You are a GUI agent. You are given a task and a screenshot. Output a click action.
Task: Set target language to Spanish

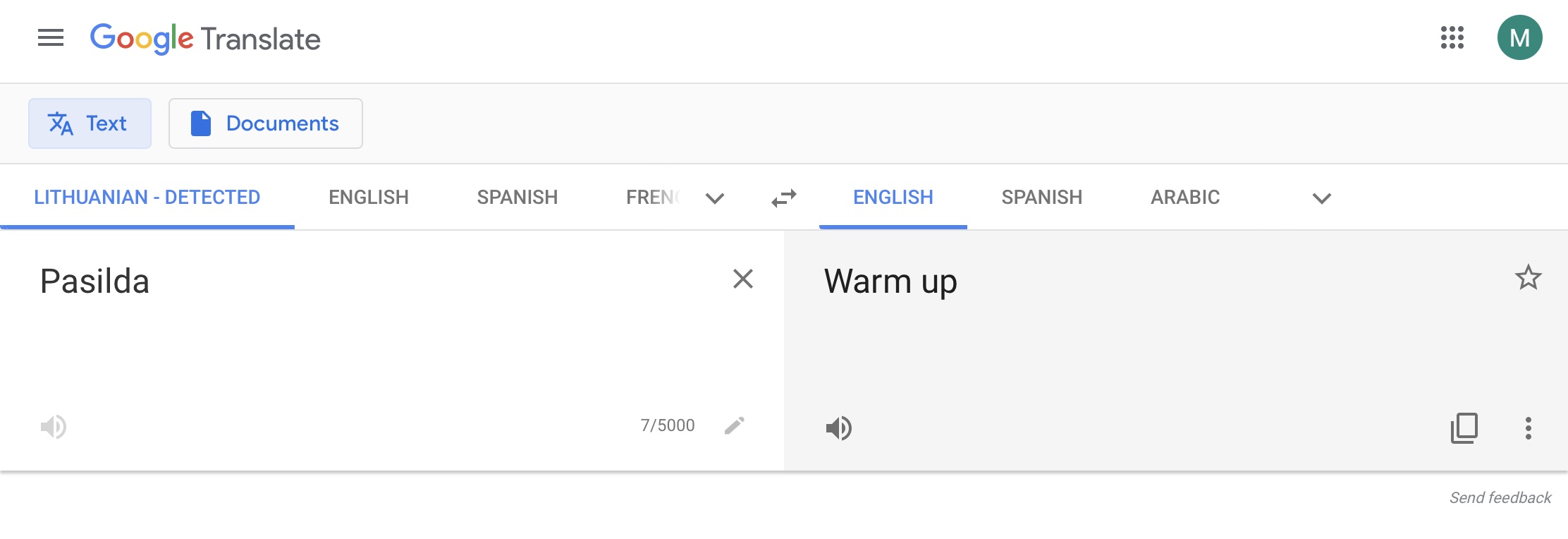tap(1042, 198)
